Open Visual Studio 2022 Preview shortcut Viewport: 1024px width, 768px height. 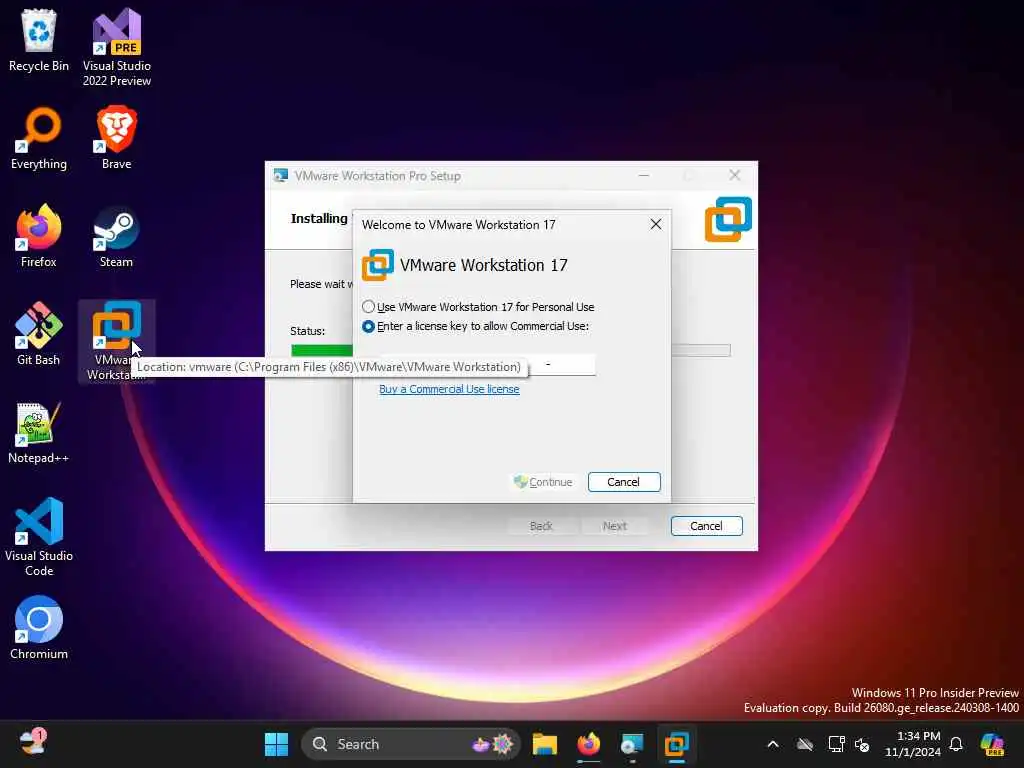(116, 47)
